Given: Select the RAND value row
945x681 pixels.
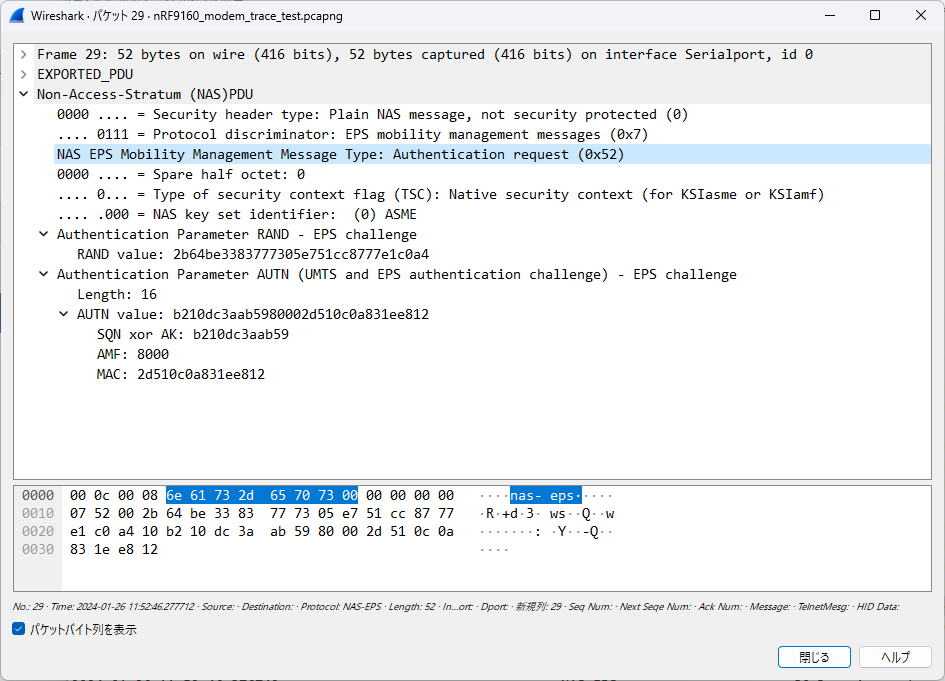Looking at the screenshot, I should coord(253,254).
